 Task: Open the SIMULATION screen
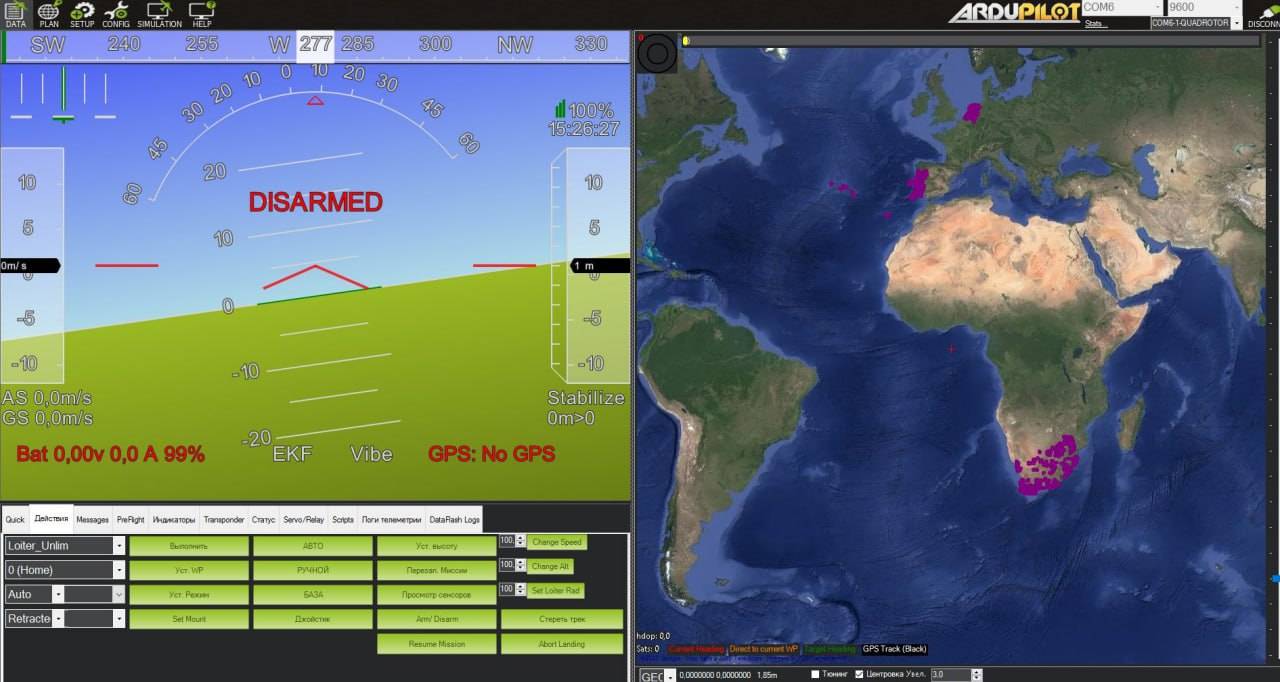[x=159, y=14]
